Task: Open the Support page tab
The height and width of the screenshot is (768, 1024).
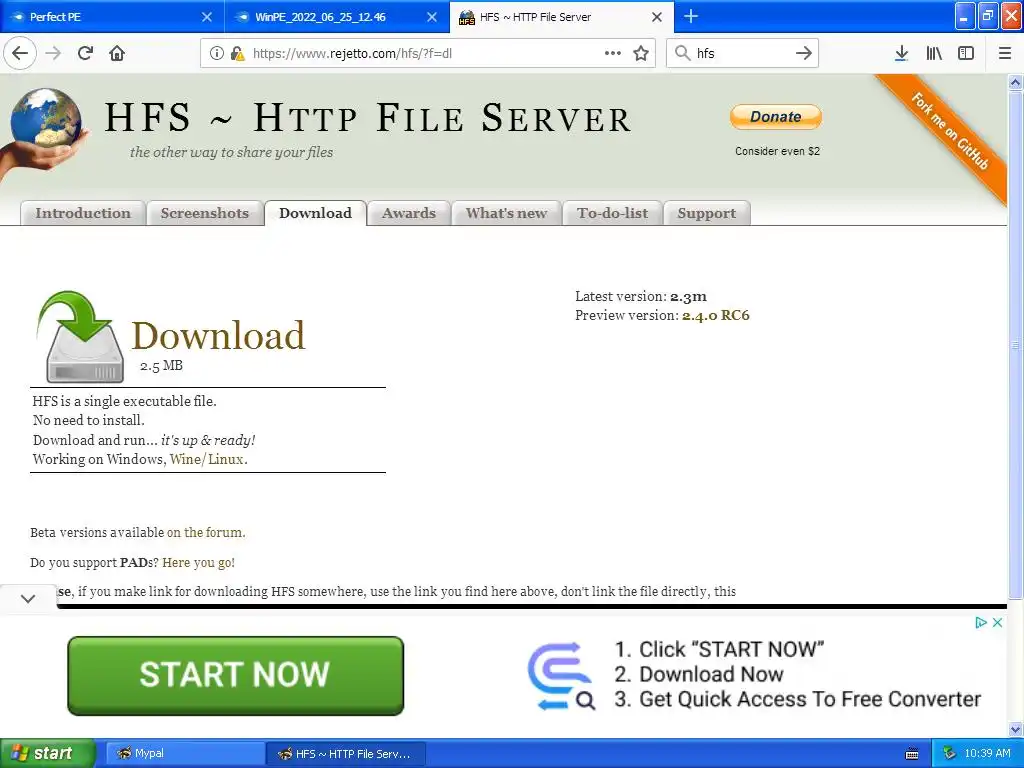Action: click(x=707, y=214)
